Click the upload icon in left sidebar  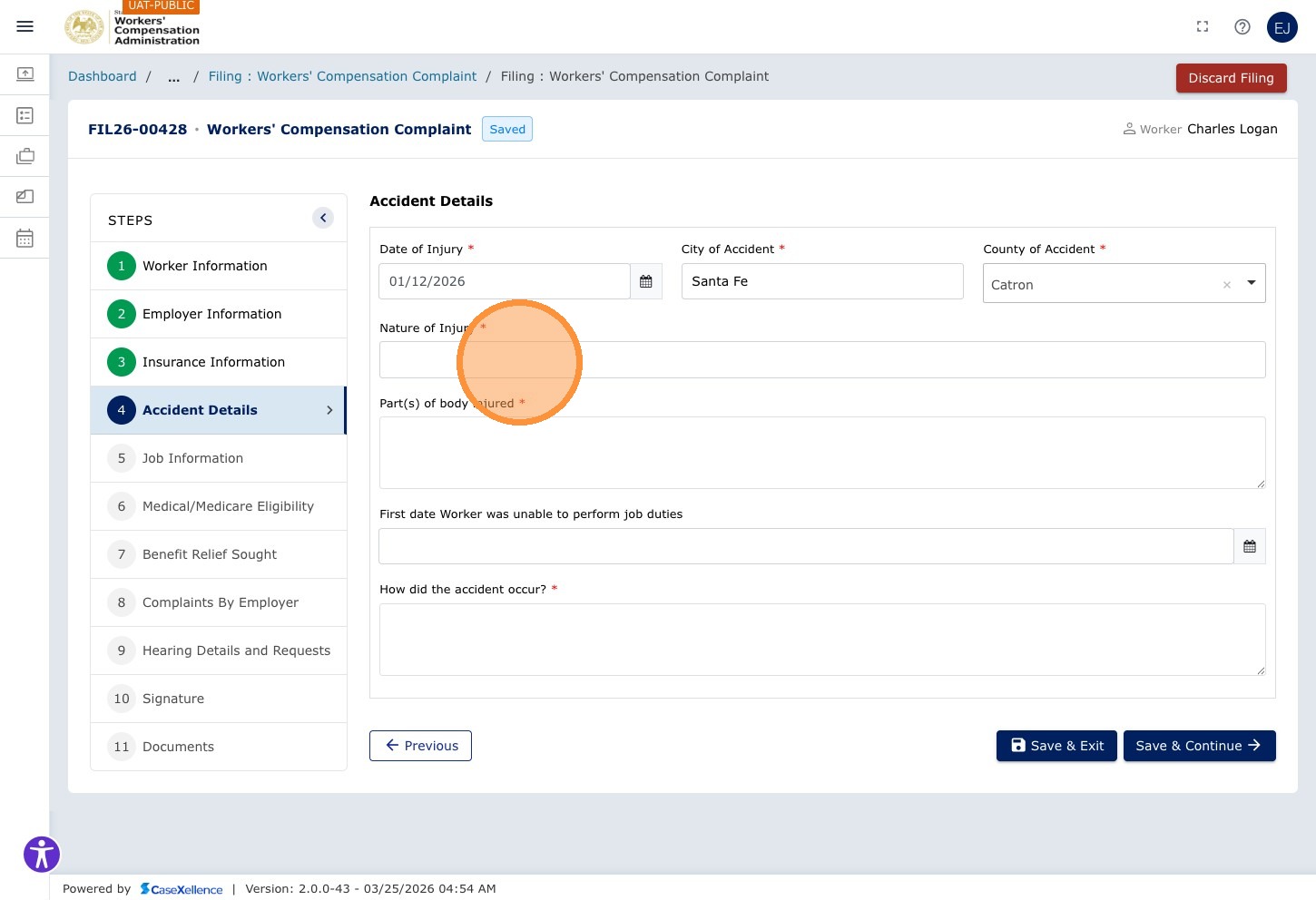pos(25,73)
